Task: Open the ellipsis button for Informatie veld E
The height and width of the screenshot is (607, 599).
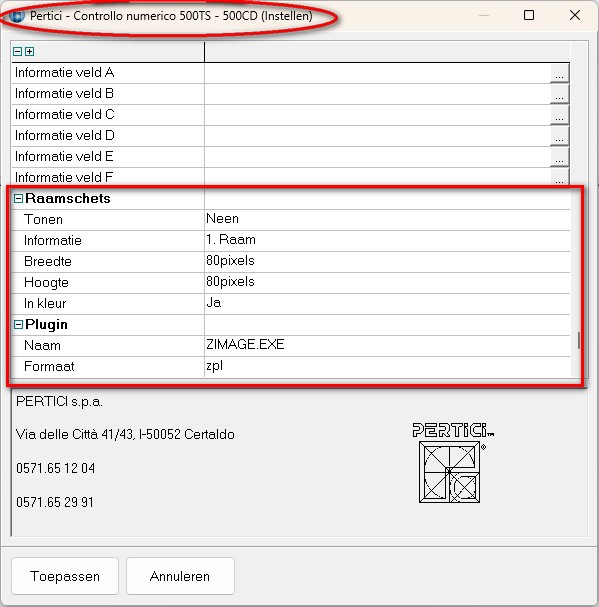Action: coord(559,157)
